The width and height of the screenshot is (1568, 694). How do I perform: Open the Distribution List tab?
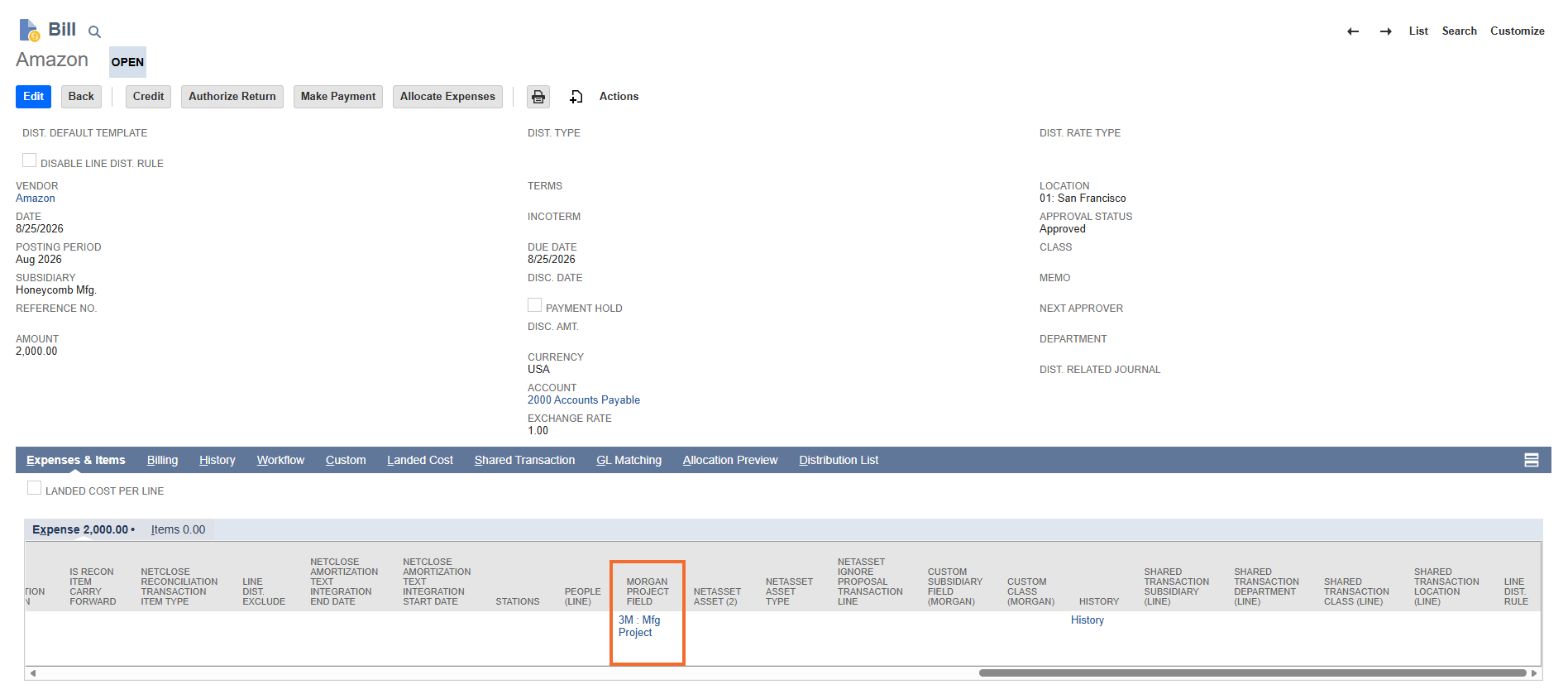coord(839,460)
